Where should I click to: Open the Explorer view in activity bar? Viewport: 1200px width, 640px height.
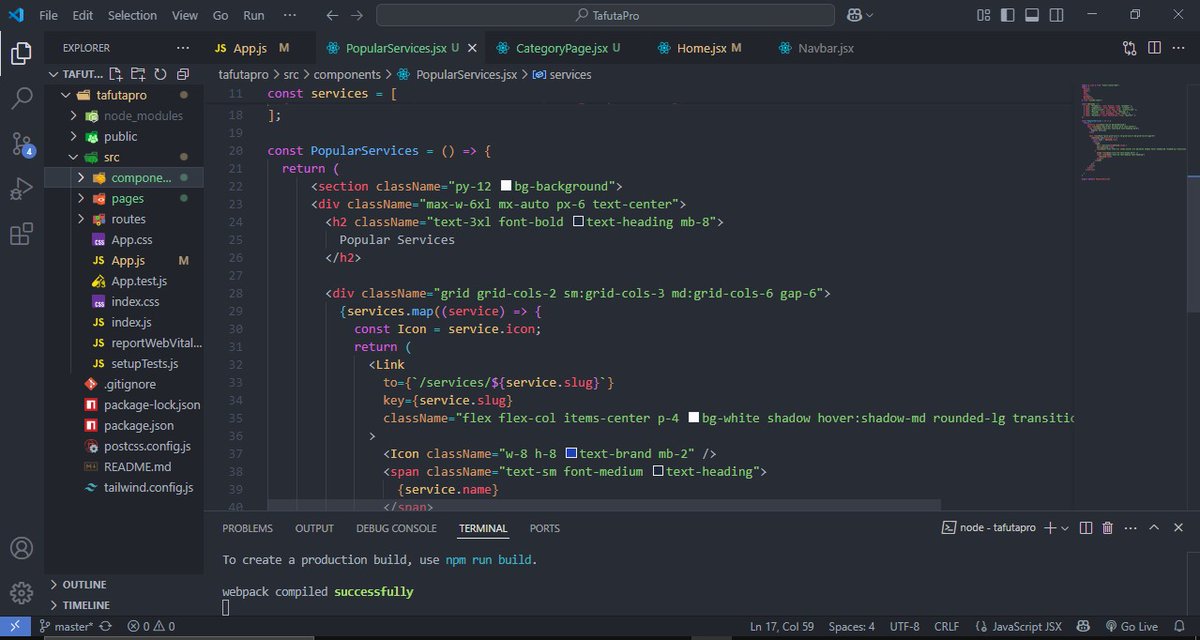(x=21, y=52)
